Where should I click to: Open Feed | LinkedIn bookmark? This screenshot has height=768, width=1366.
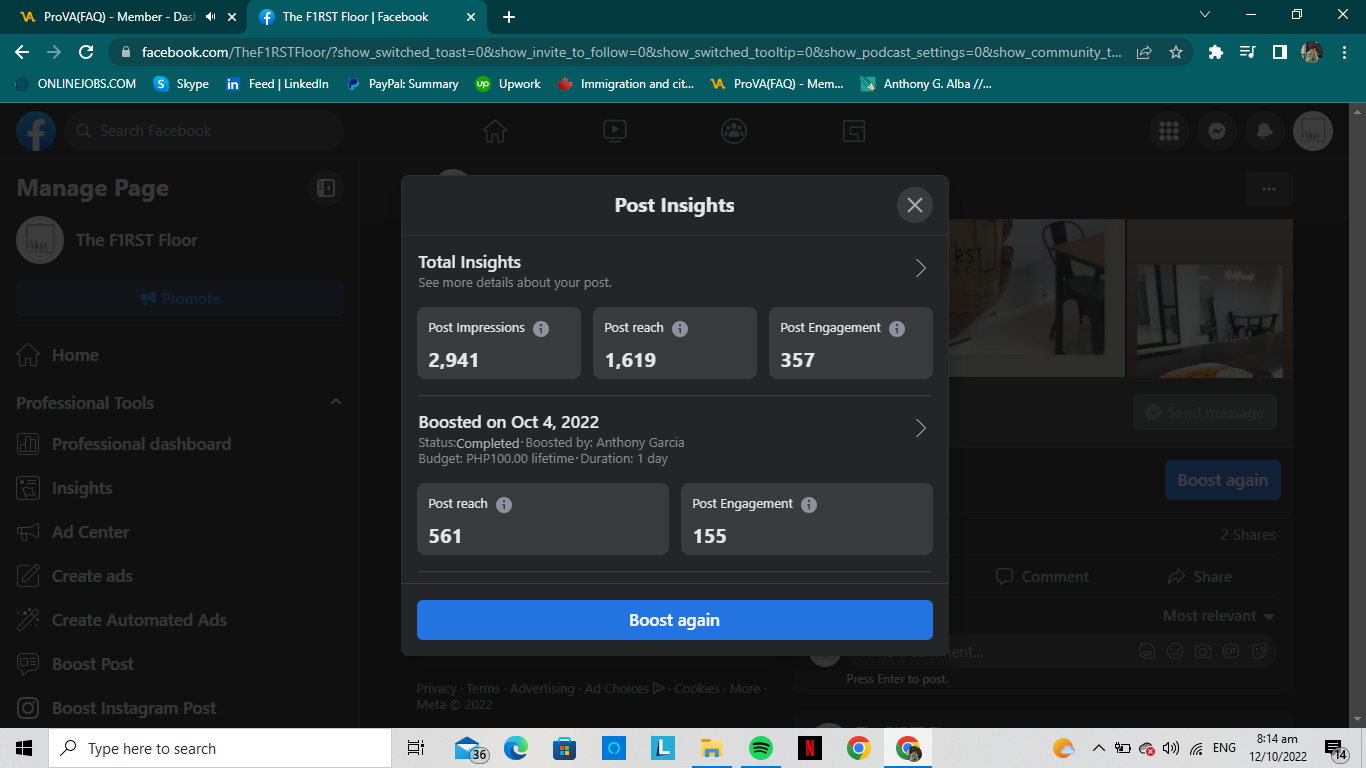277,84
